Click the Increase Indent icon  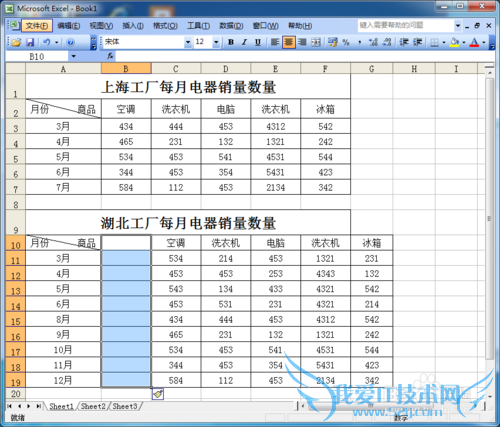coord(418,42)
